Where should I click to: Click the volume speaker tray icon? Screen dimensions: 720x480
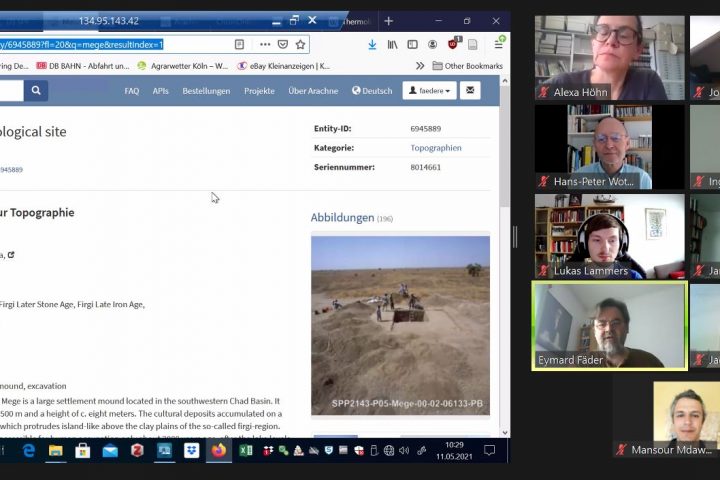pos(404,451)
